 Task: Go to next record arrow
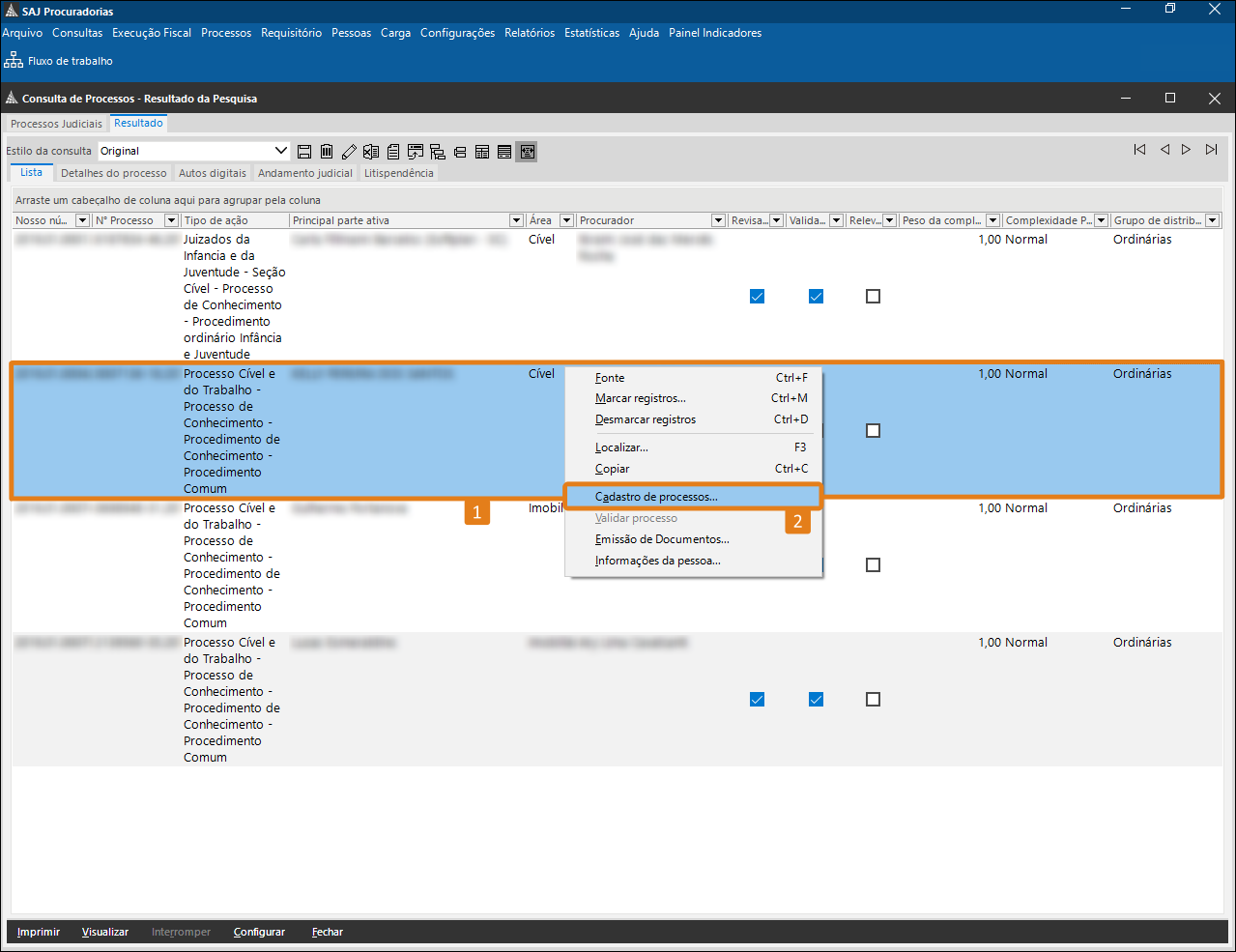(x=1186, y=150)
